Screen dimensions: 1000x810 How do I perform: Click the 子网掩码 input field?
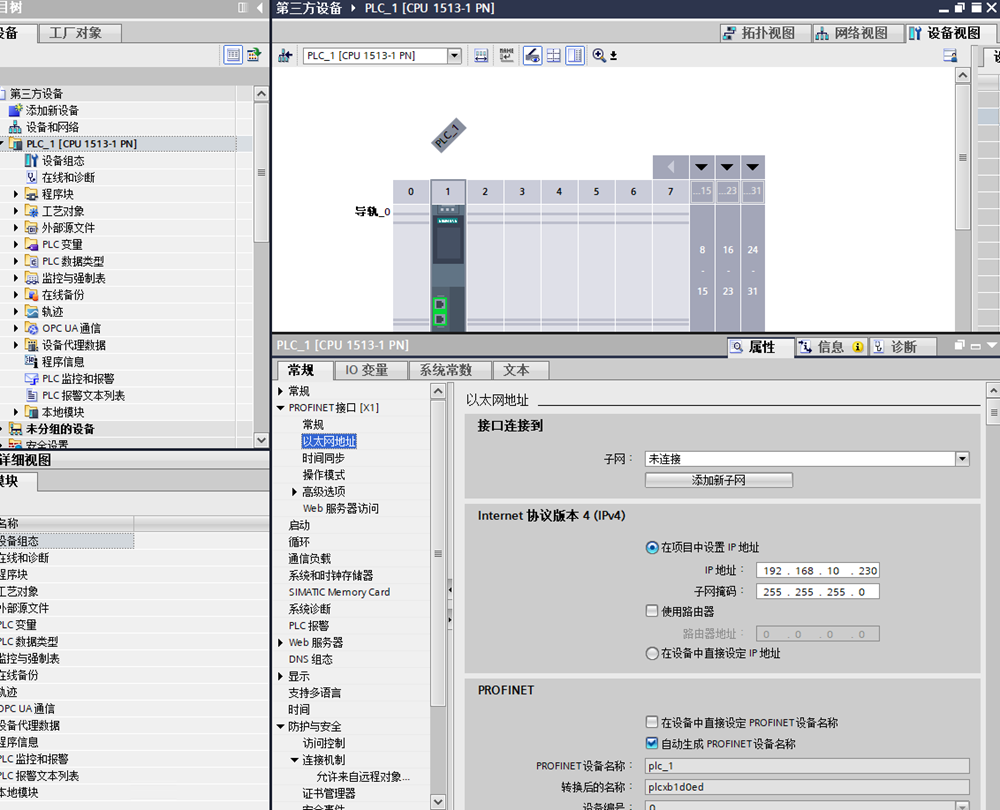(818, 591)
